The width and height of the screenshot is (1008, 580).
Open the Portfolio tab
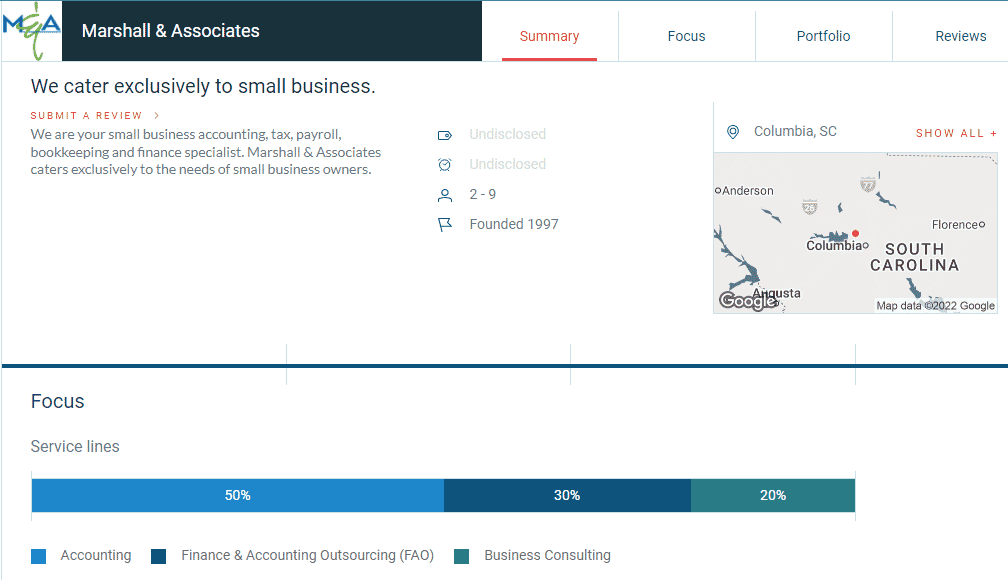(x=823, y=35)
